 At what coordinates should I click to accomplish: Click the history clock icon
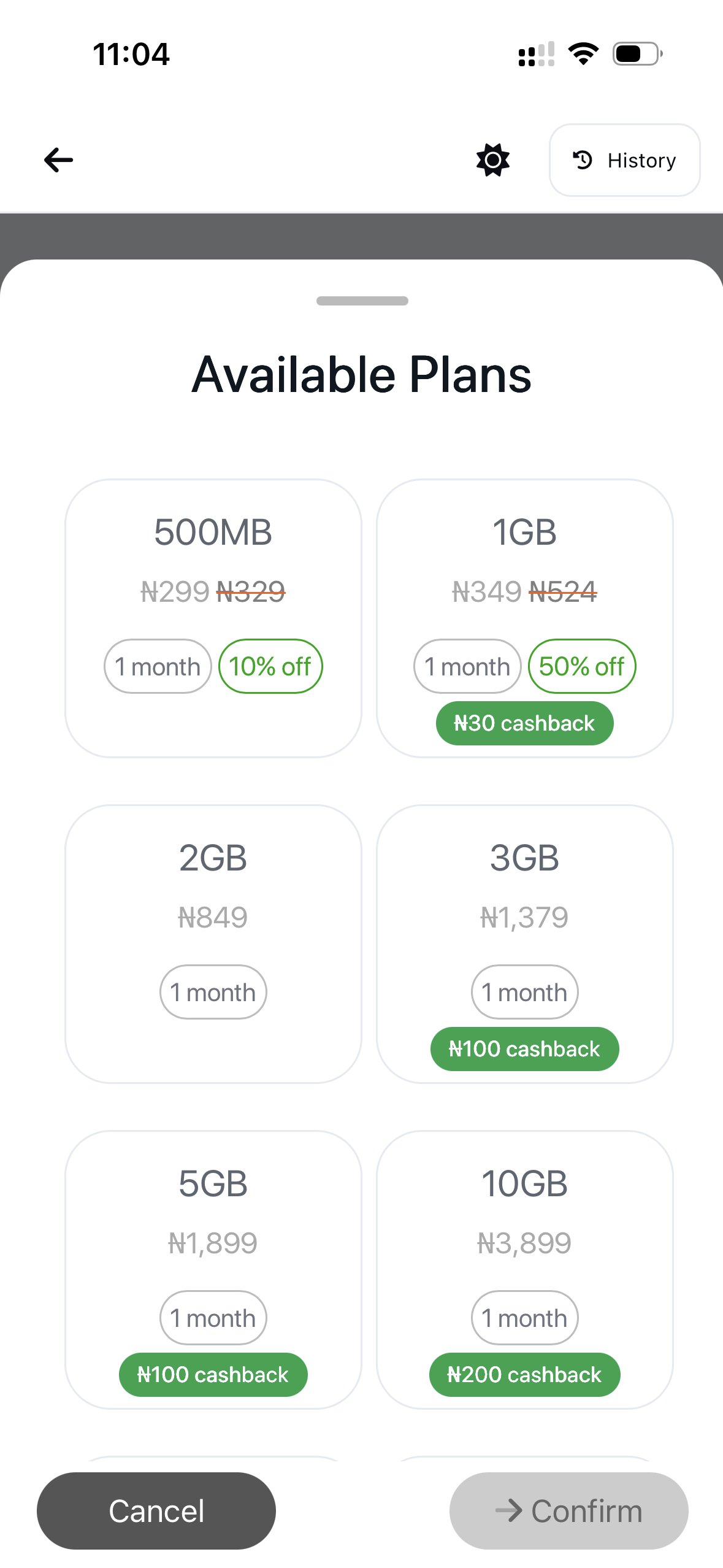click(x=583, y=160)
